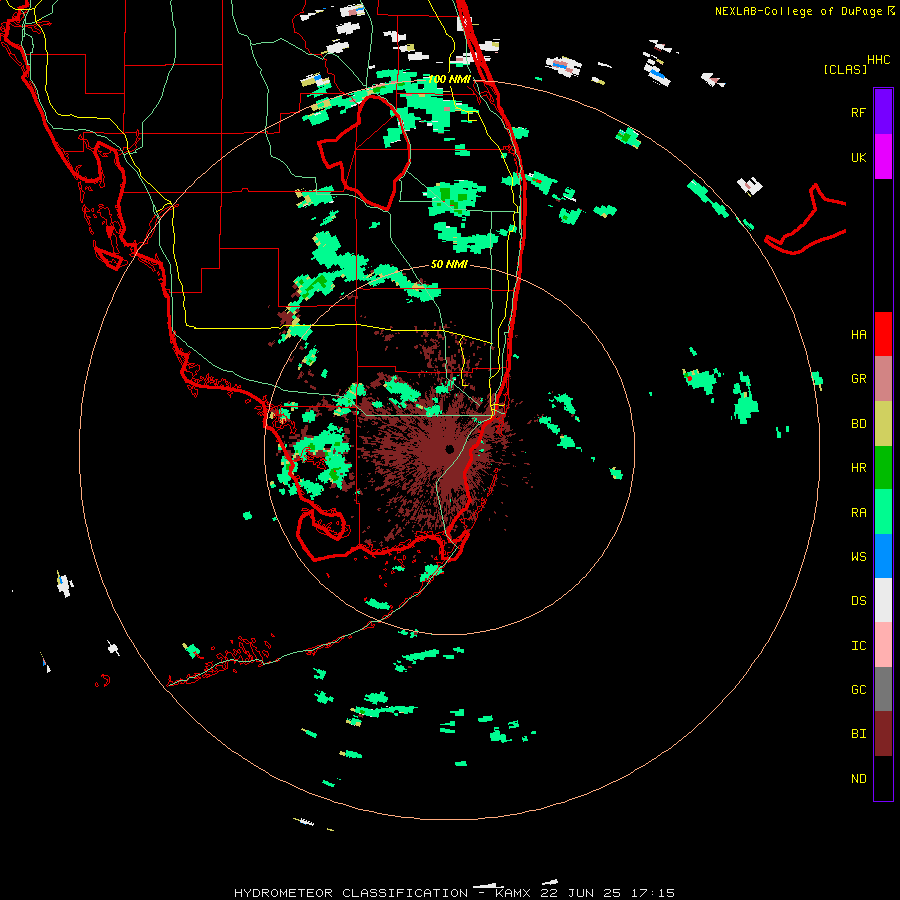900x900 pixels.
Task: Click the [CLAS] legend header
Action: 845,69
